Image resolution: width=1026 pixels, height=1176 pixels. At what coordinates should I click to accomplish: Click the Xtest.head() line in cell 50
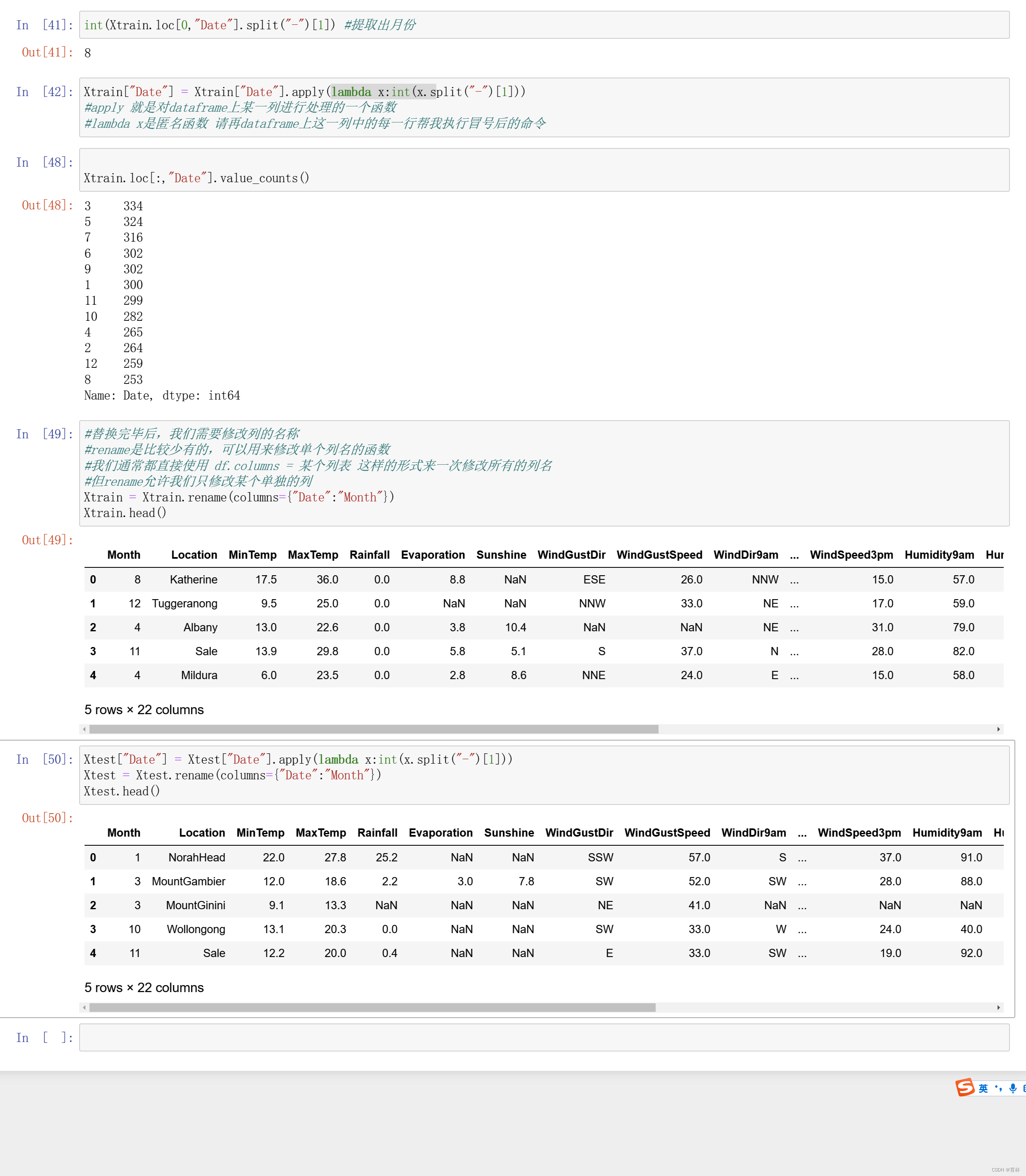tap(122, 791)
